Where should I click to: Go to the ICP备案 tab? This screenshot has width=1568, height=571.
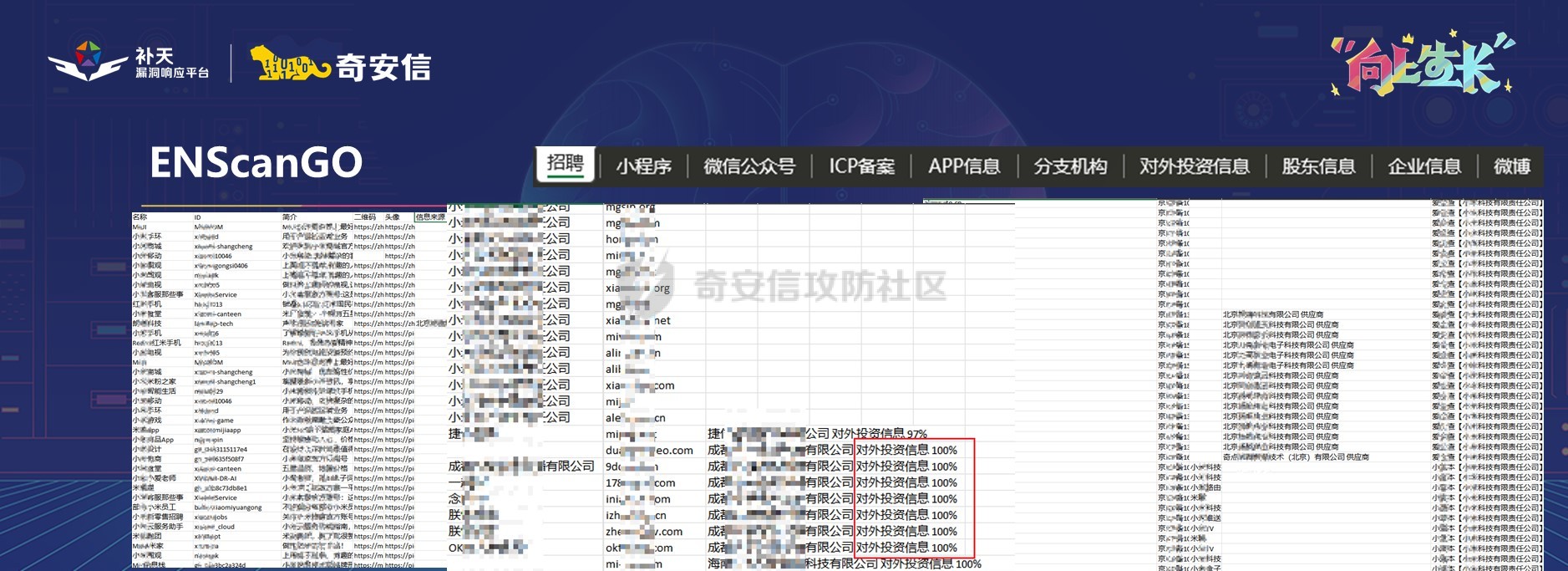click(861, 166)
